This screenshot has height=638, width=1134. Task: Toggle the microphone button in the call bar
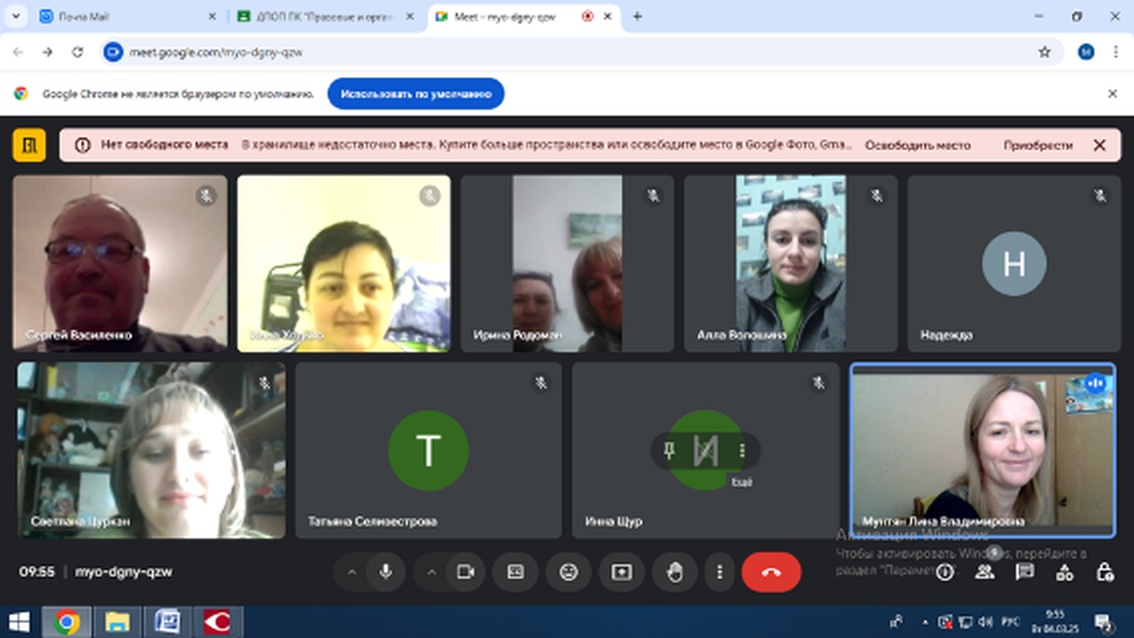click(x=385, y=572)
